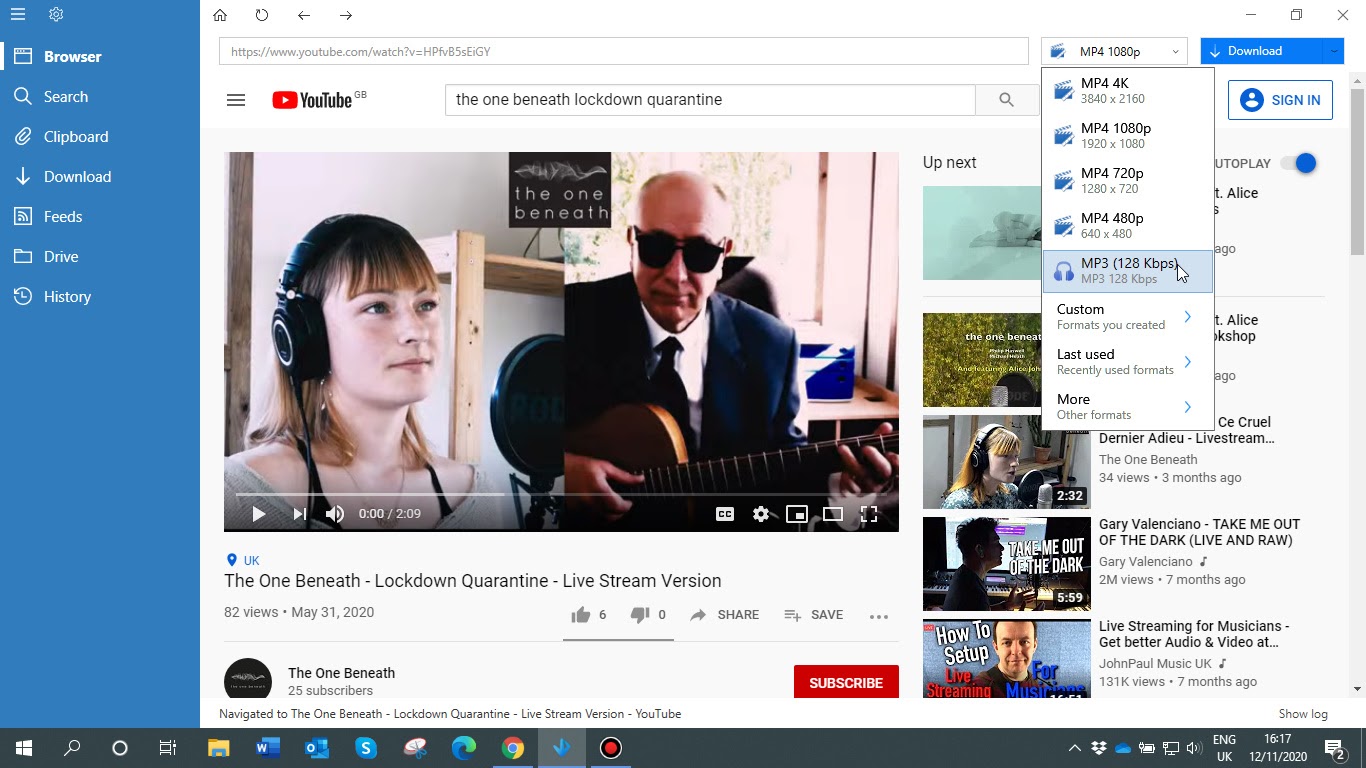
Task: Click the URL address field
Action: tap(624, 51)
